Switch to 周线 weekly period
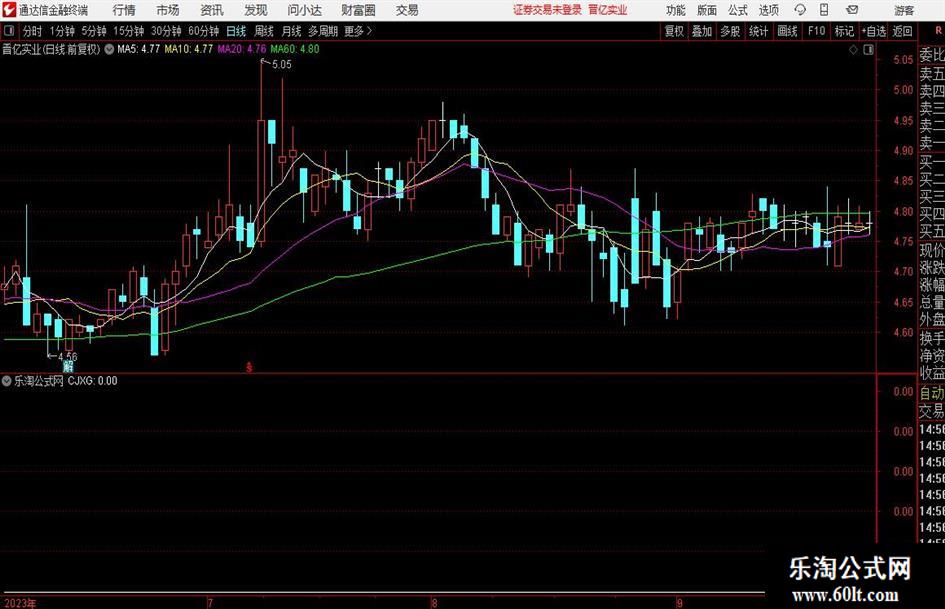945x609 pixels. click(263, 31)
